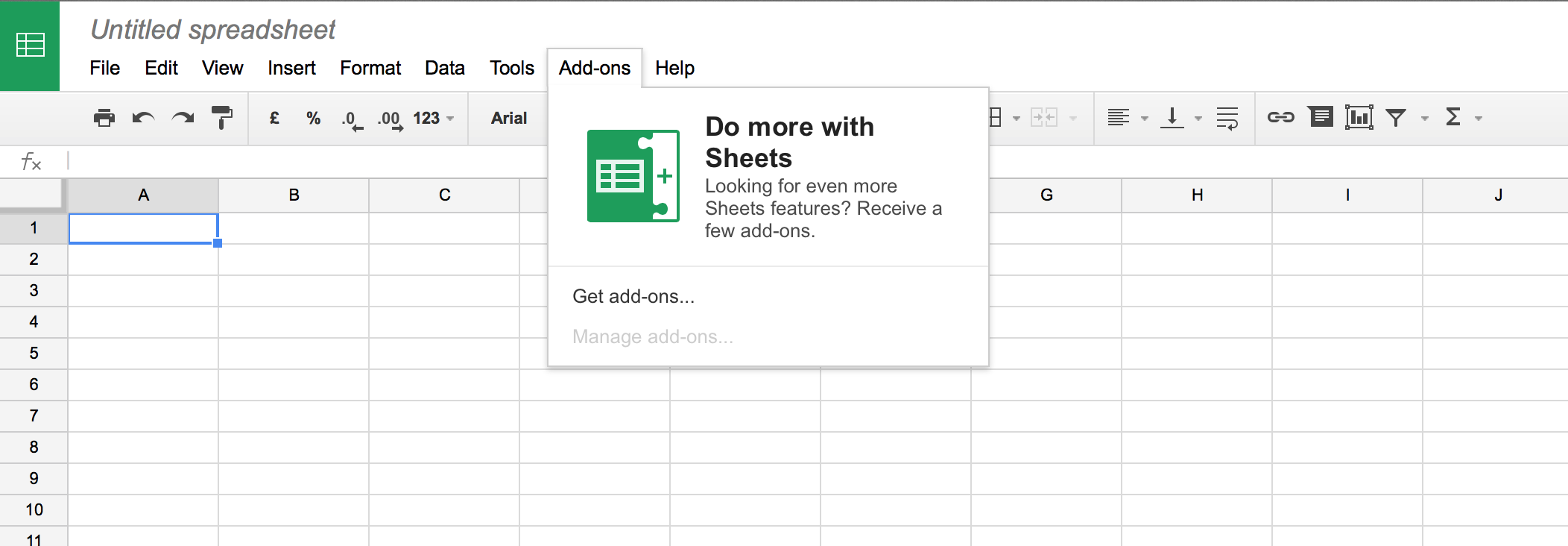Toggle text wrapping
This screenshot has width=1568, height=546.
pyautogui.click(x=1227, y=118)
